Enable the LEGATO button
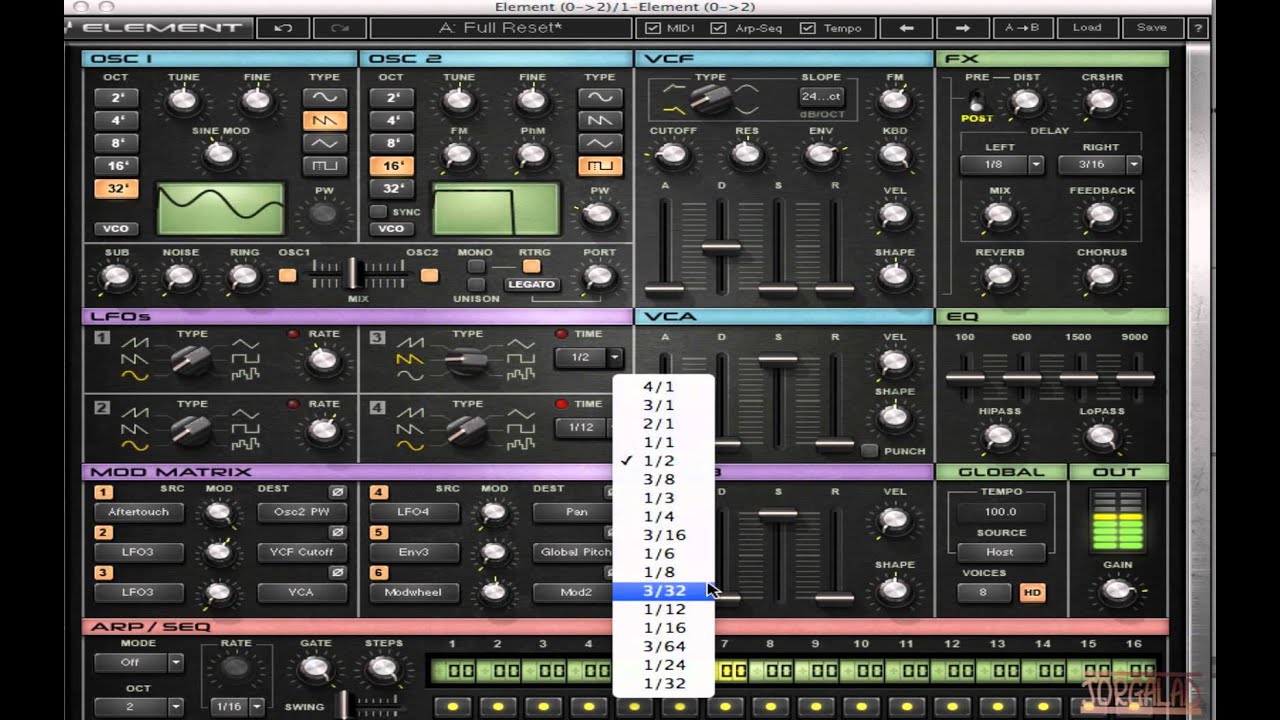This screenshot has height=720, width=1280. tap(531, 284)
